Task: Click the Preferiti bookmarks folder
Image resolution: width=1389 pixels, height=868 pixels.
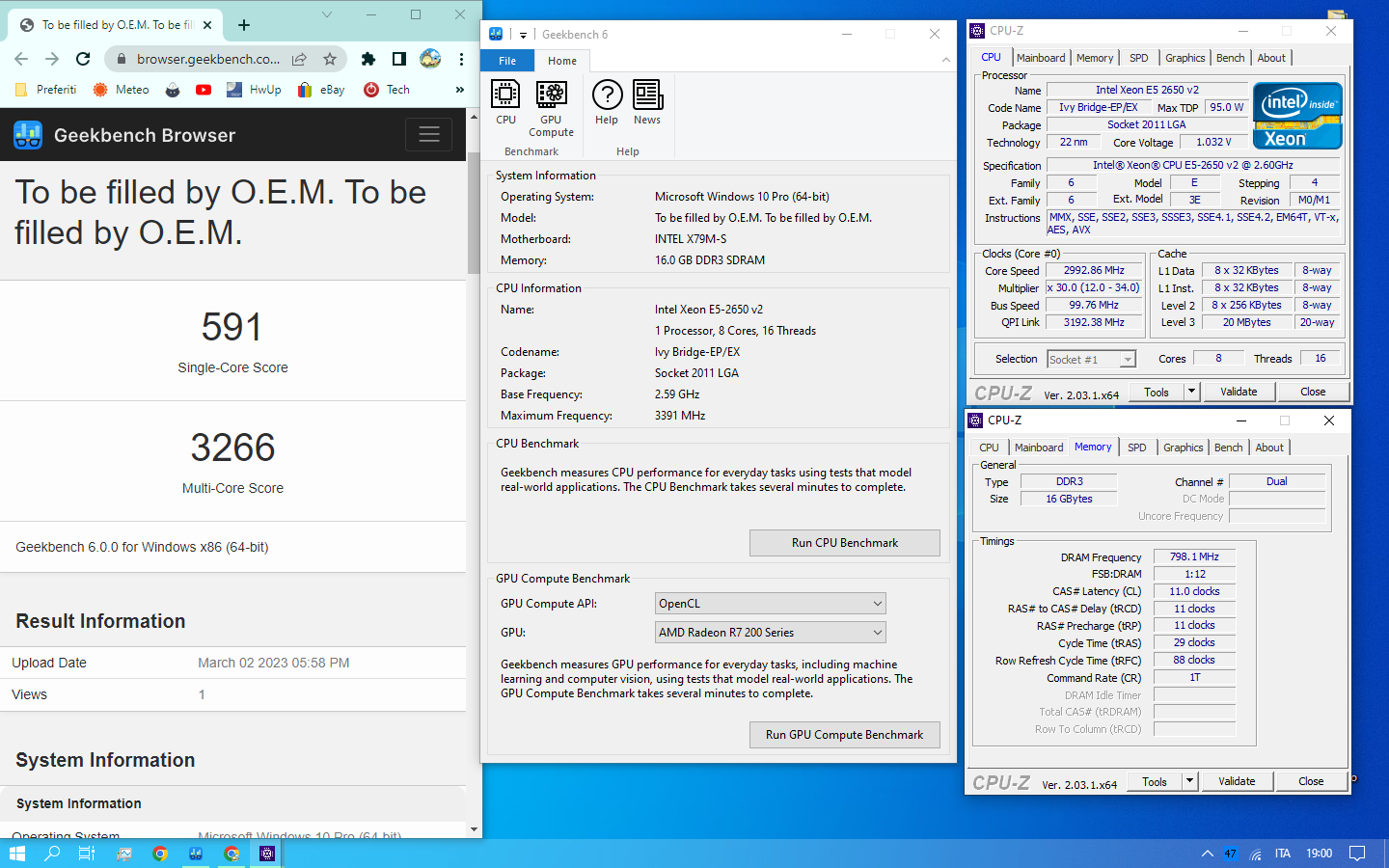Action: (45, 90)
